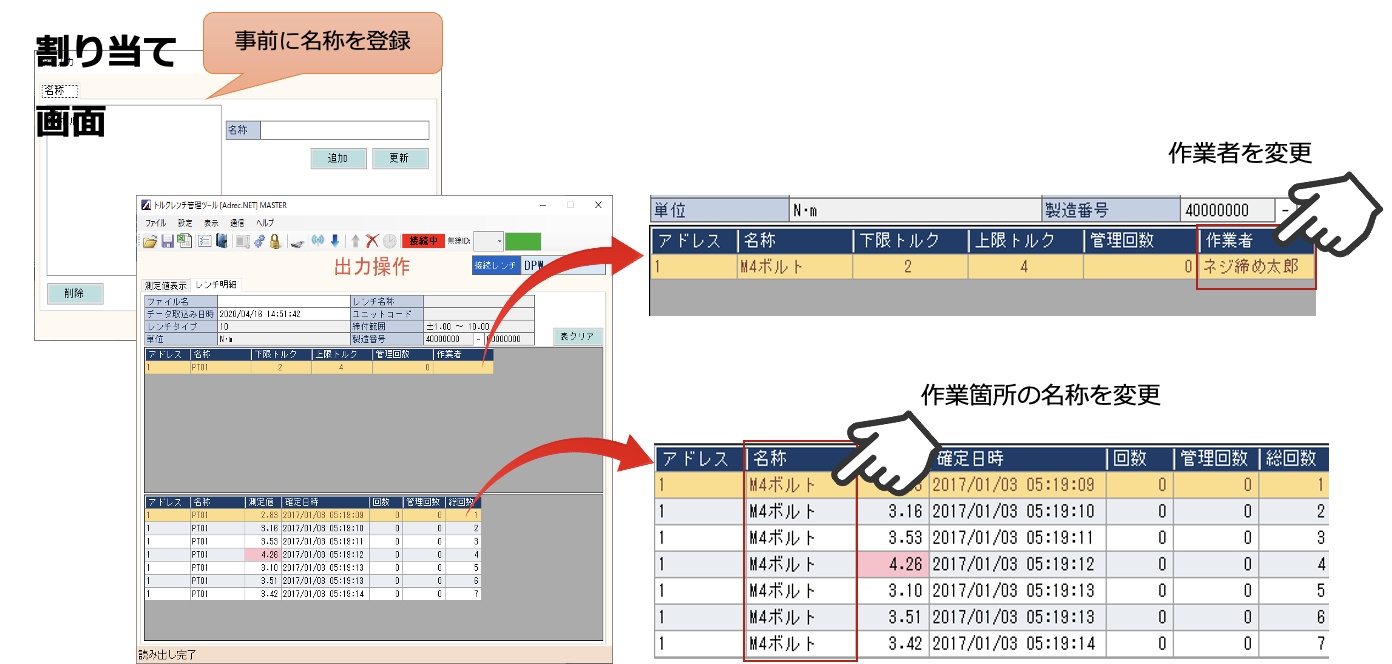This screenshot has width=1392, height=664.
Task: Click the enlarged pink 4.26 cell
Action: [895, 564]
